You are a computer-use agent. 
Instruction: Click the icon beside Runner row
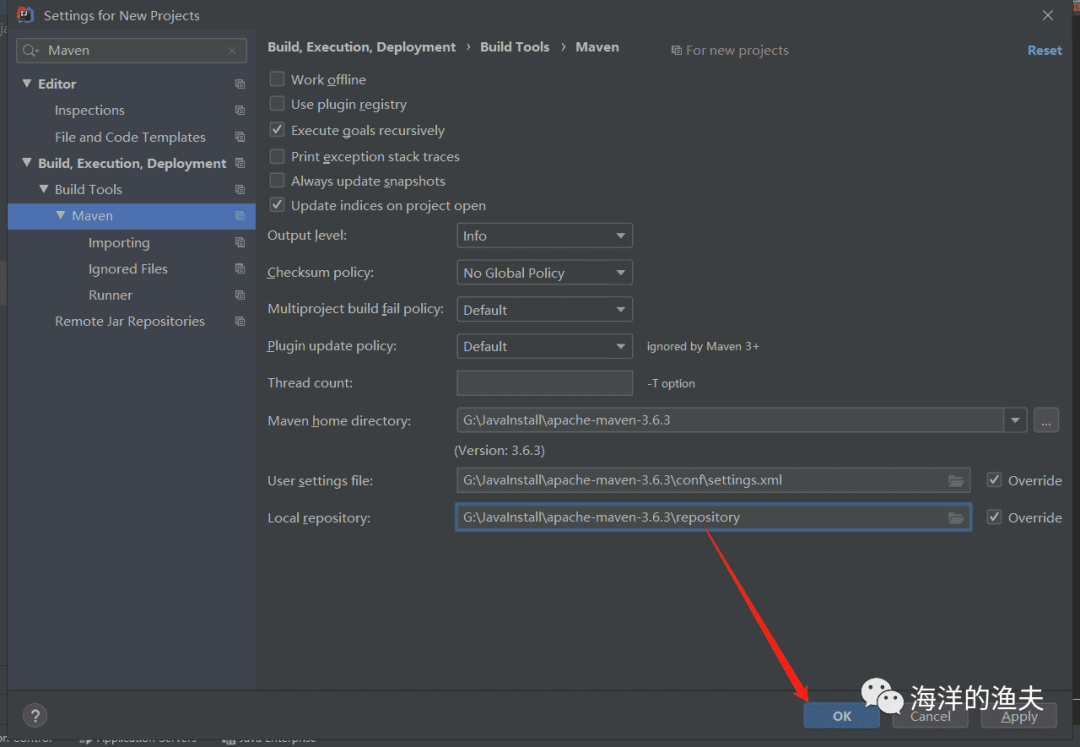[x=240, y=295]
